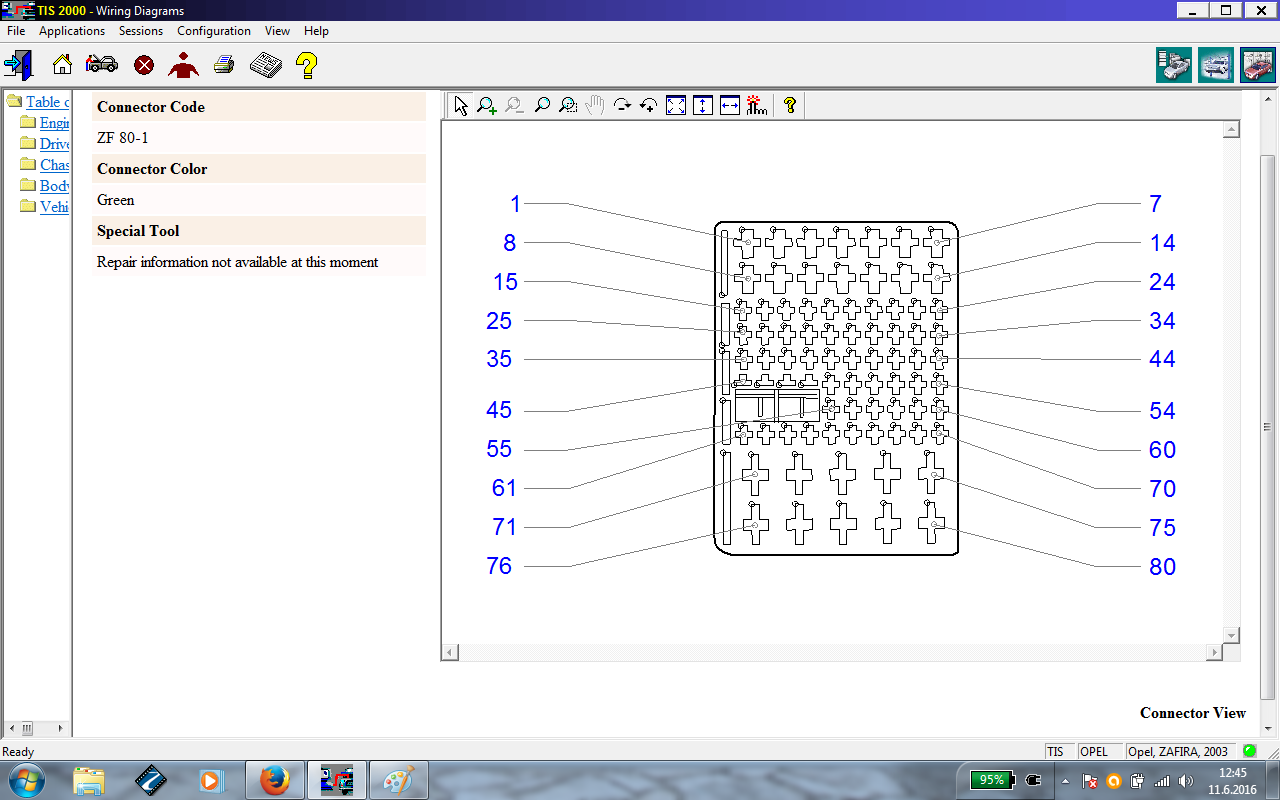Choose the zoom-to-area magnifier tool
Image resolution: width=1280 pixels, height=800 pixels.
[568, 105]
